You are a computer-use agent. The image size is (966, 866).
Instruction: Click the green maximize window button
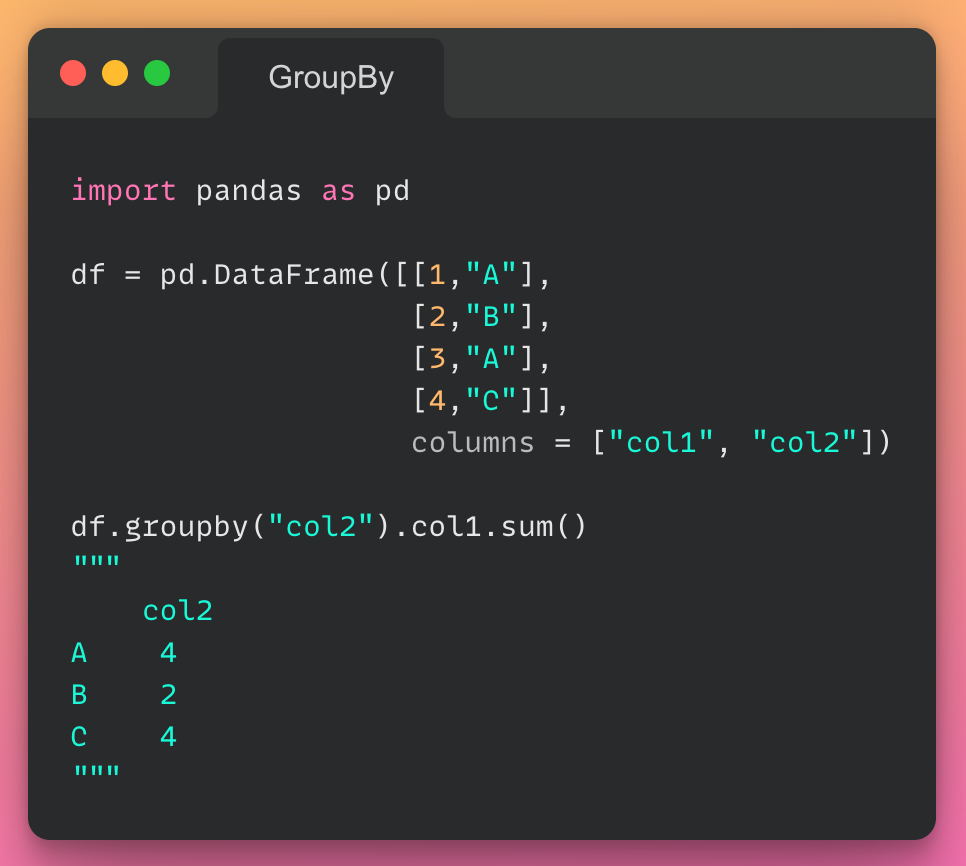coord(157,73)
